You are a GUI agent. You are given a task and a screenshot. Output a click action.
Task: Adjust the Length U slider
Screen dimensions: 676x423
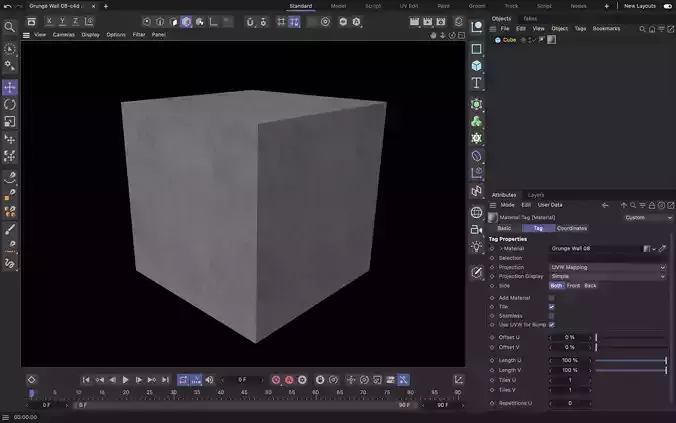[x=631, y=360]
